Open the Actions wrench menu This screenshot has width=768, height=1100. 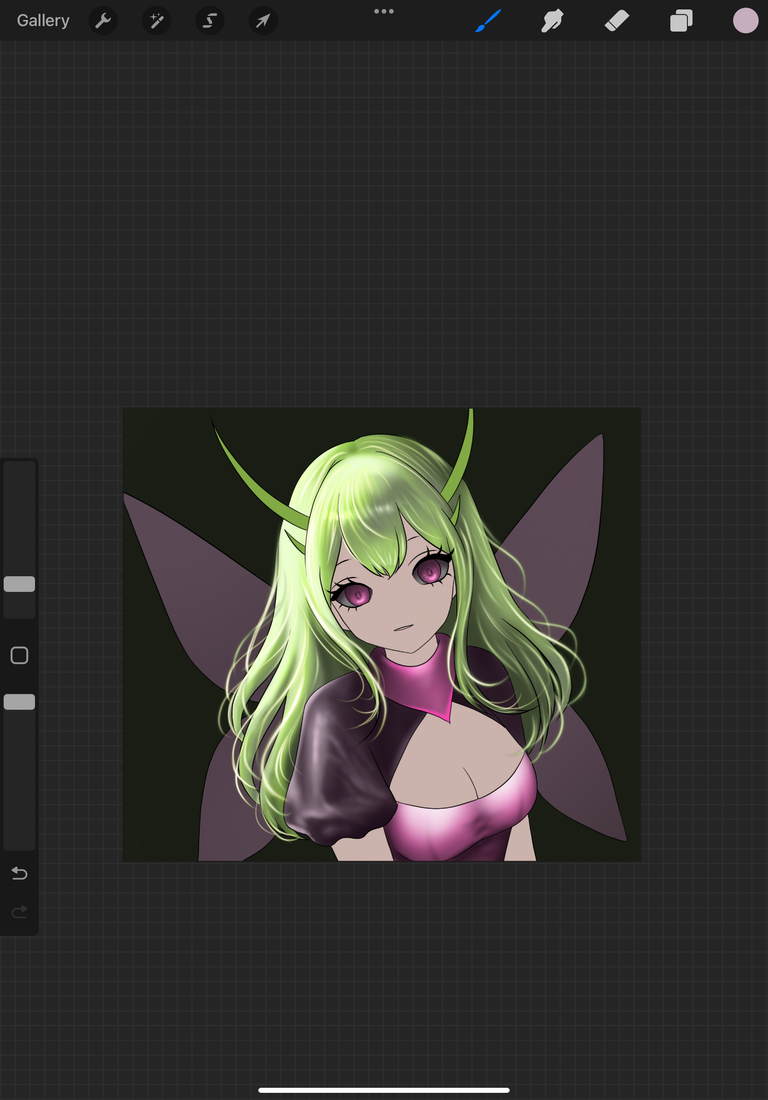pos(103,20)
